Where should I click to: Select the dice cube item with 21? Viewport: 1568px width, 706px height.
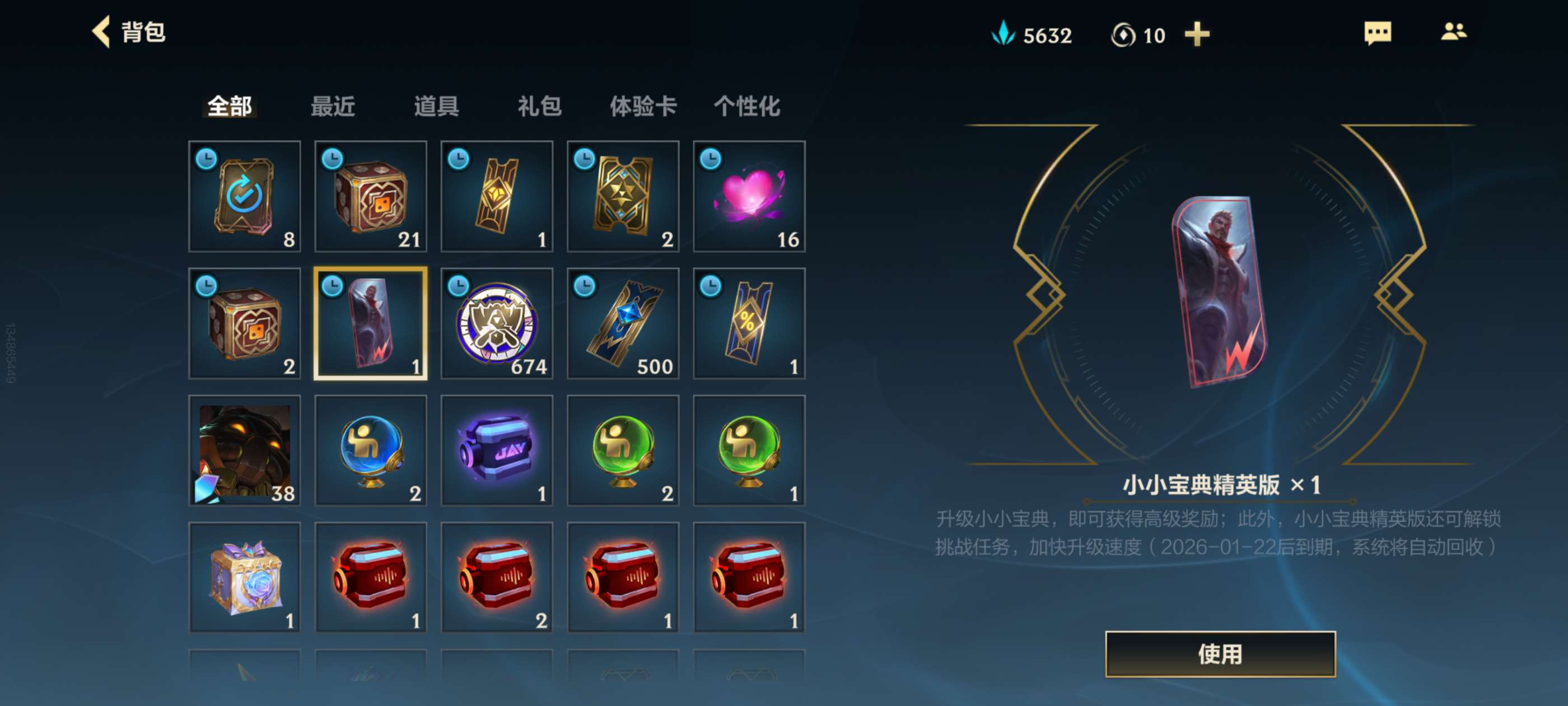coord(371,196)
